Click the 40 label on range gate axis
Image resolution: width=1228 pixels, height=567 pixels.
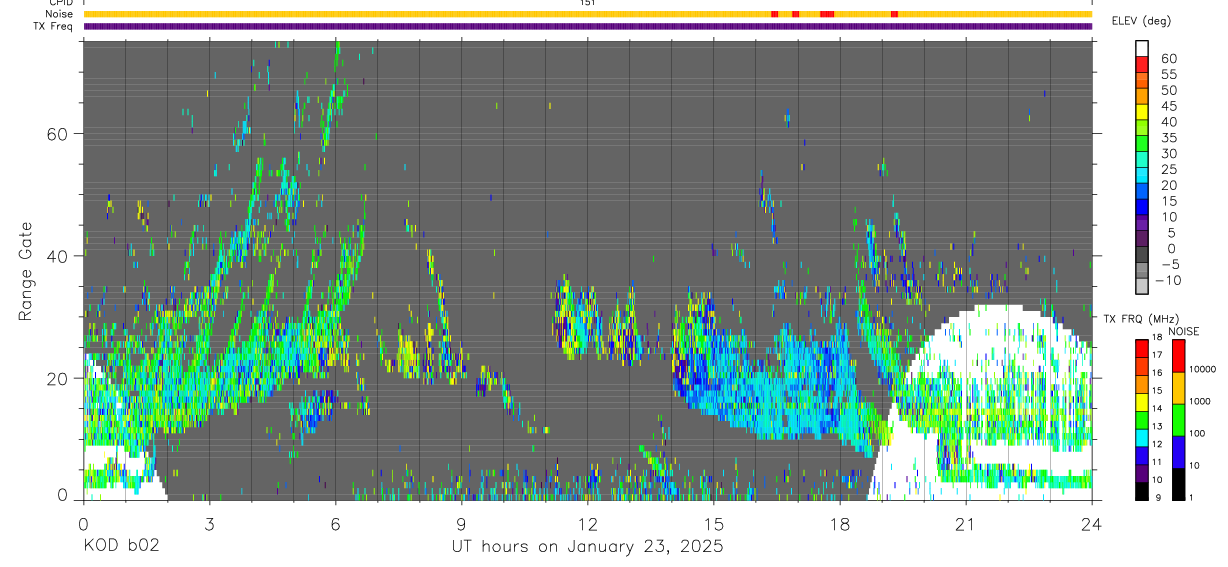58,256
